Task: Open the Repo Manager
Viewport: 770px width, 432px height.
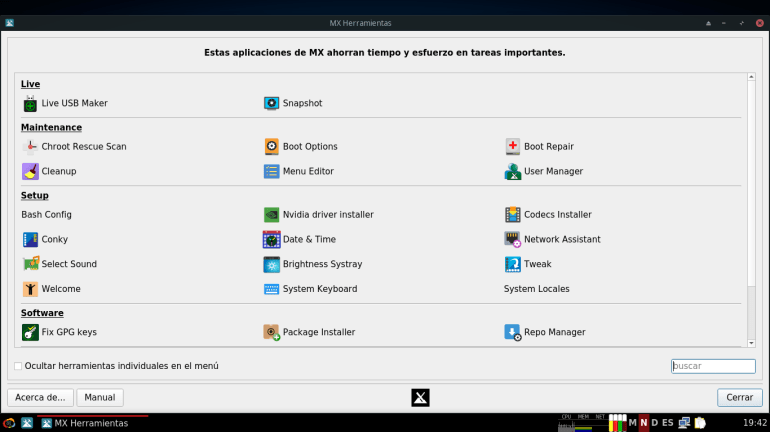Action: 545,332
